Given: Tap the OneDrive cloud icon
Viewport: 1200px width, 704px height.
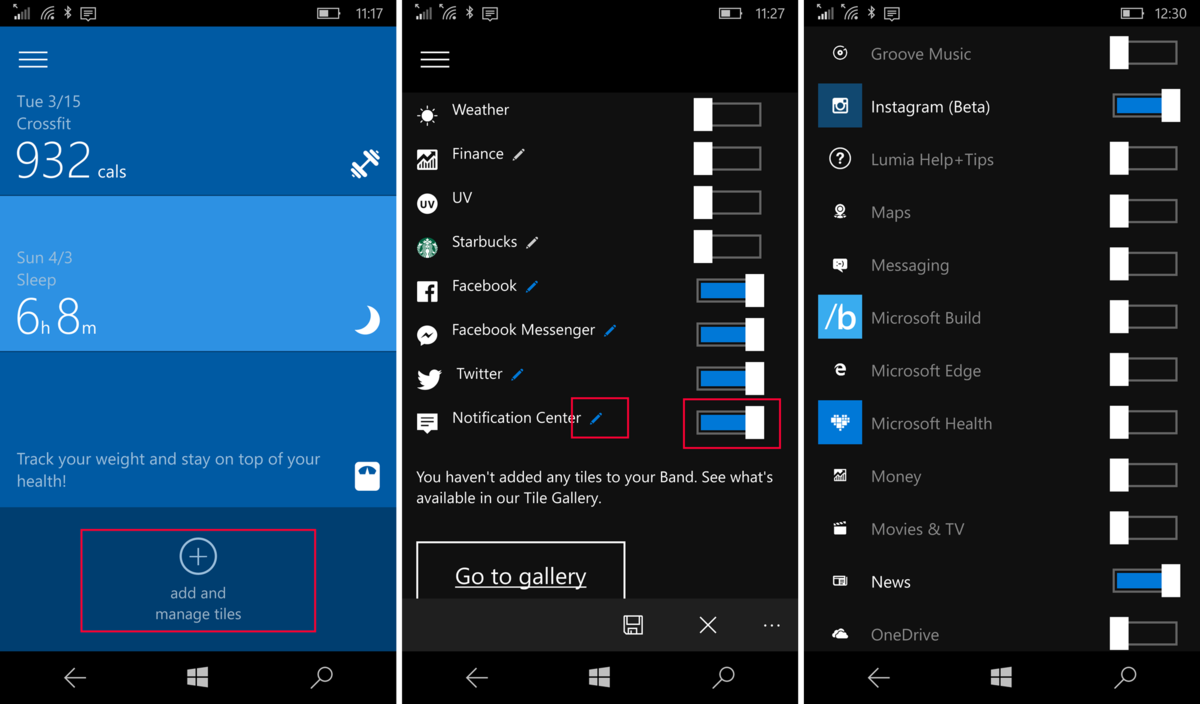Looking at the screenshot, I should (x=840, y=634).
